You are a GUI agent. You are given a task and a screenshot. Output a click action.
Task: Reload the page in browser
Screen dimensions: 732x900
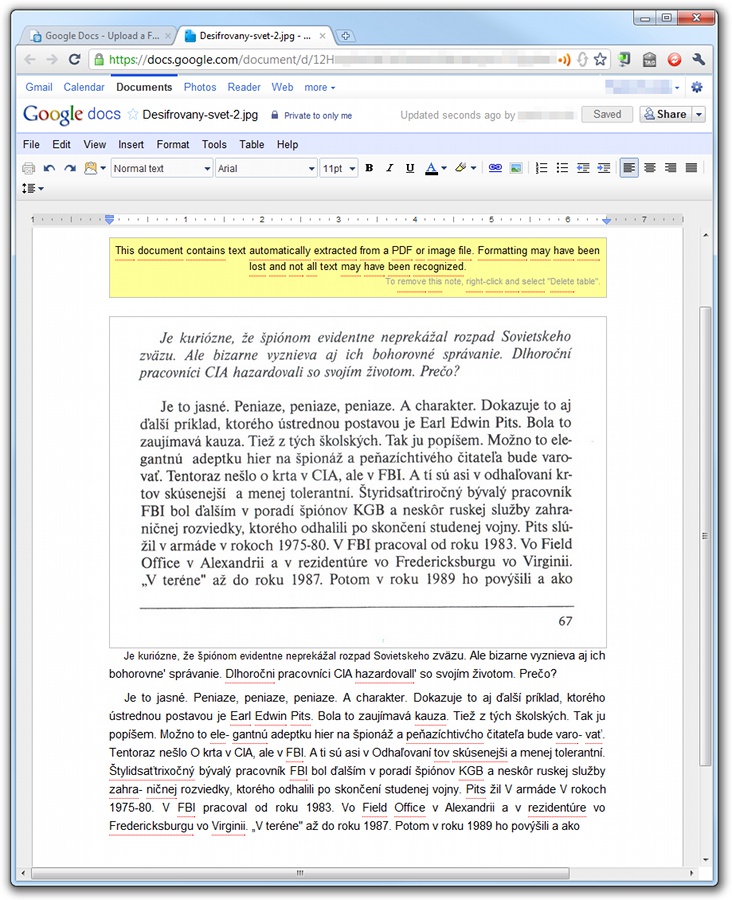[74, 60]
